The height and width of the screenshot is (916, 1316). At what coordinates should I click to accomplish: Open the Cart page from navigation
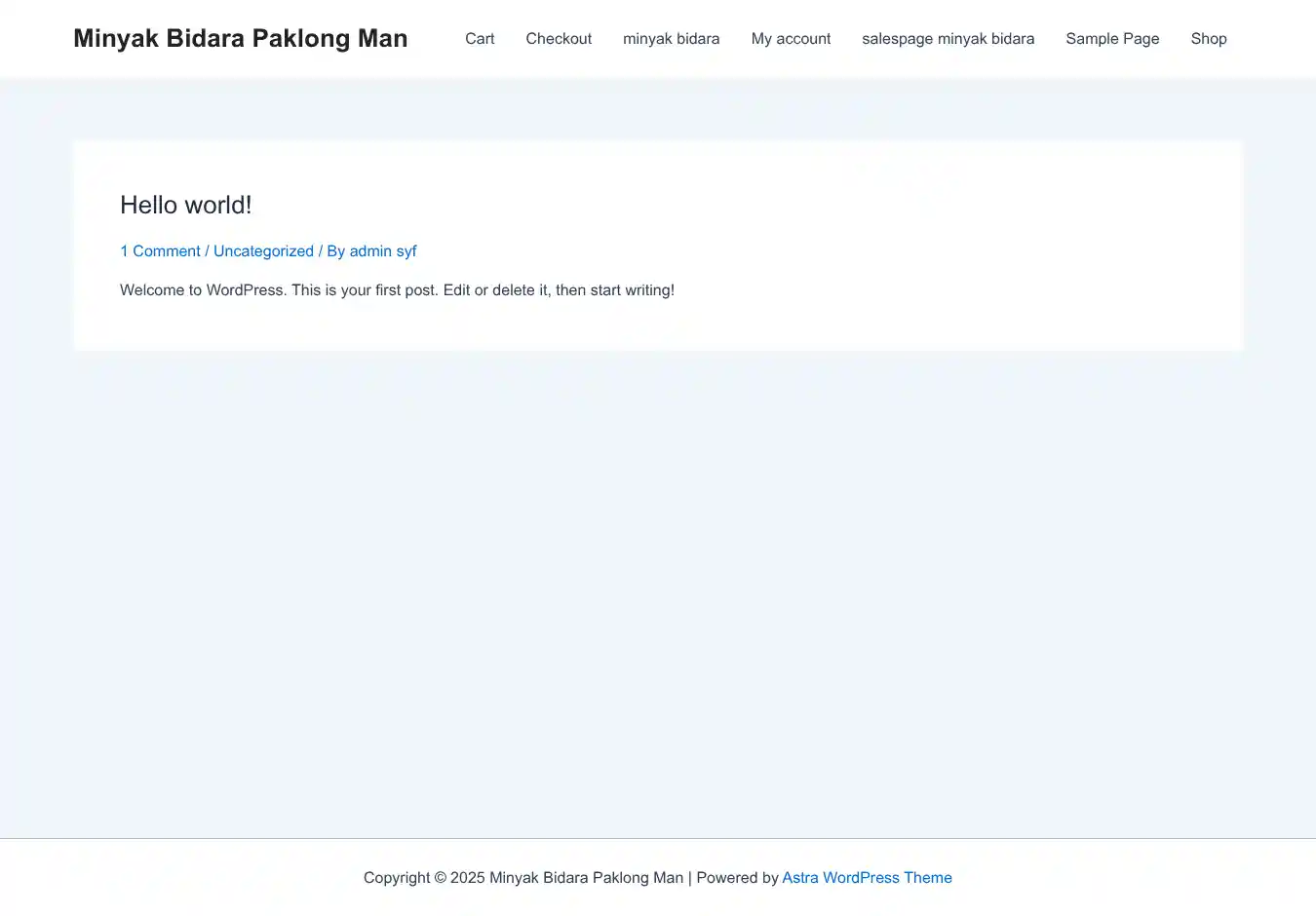[480, 39]
